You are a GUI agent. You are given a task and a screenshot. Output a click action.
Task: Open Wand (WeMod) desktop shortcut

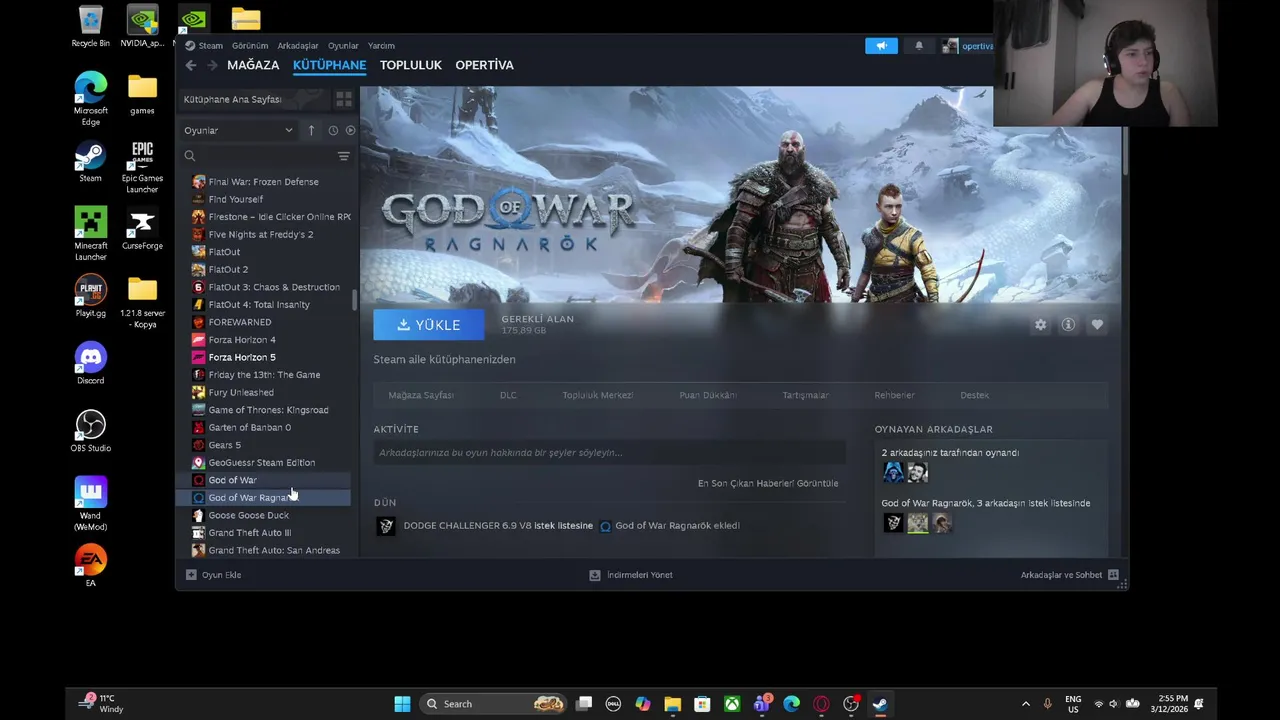click(x=90, y=504)
